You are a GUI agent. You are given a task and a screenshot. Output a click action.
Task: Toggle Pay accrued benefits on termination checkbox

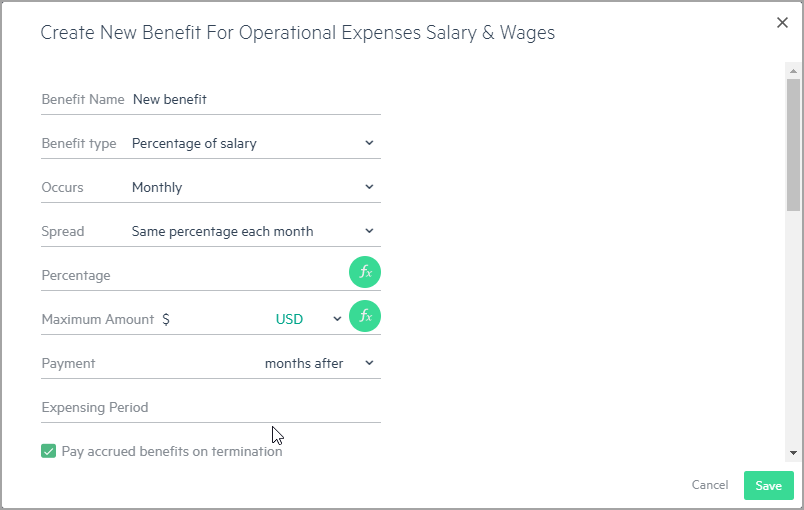pos(49,451)
